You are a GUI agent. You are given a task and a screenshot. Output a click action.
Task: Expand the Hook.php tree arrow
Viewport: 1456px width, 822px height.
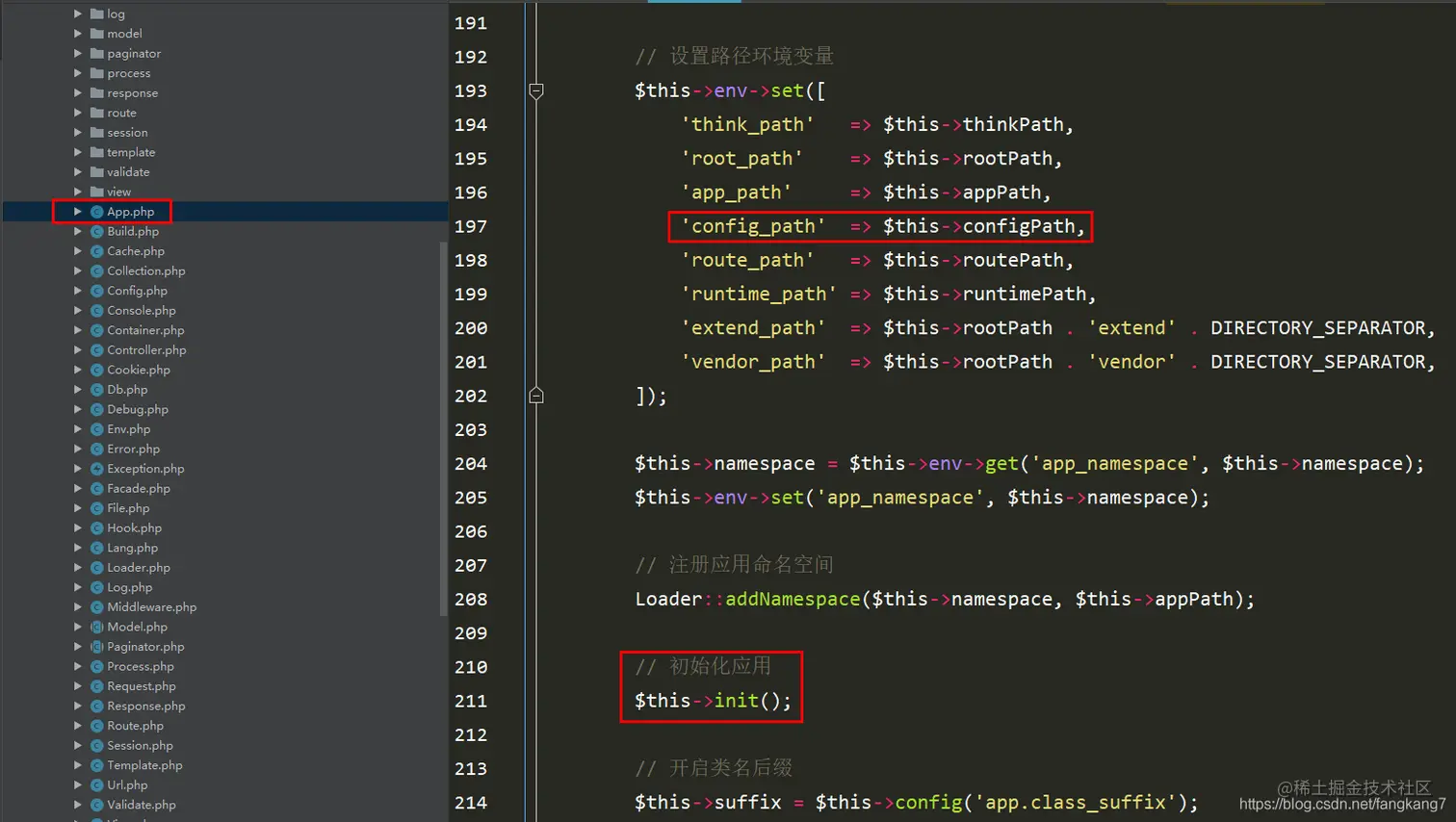[78, 527]
